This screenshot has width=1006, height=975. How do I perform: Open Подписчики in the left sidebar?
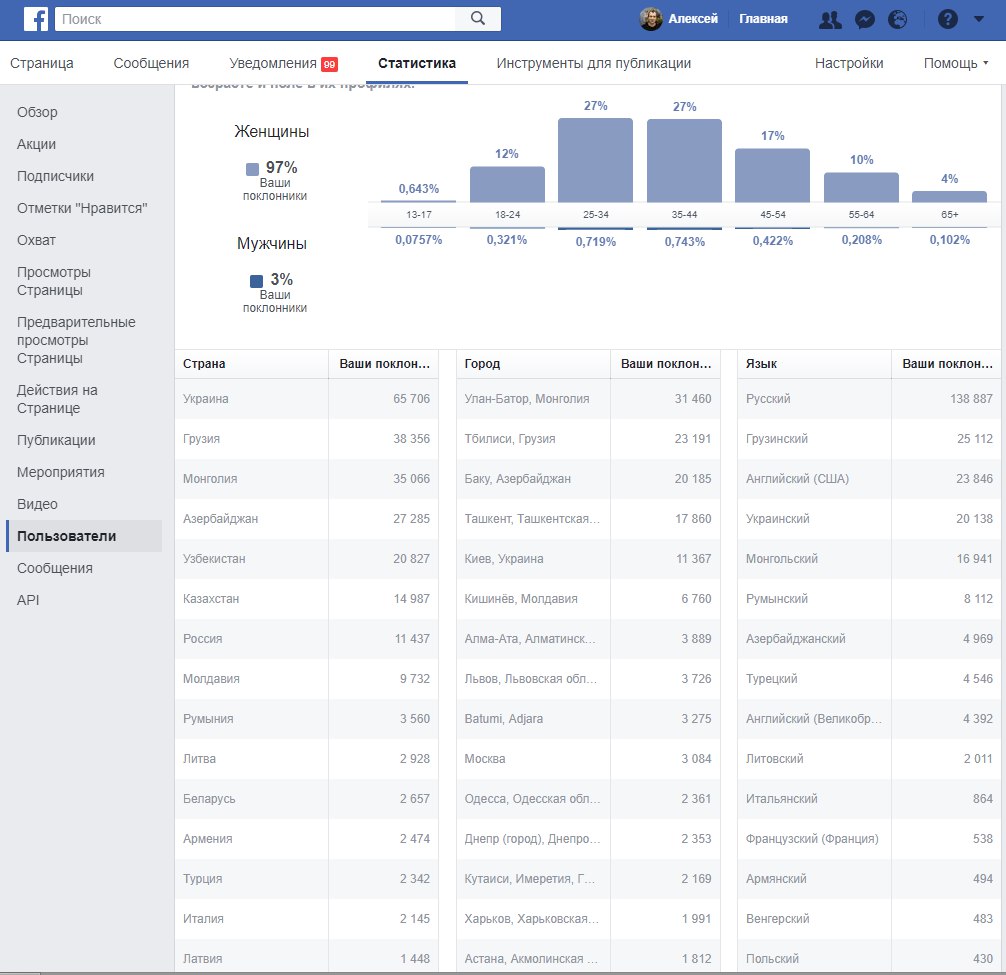tap(55, 176)
